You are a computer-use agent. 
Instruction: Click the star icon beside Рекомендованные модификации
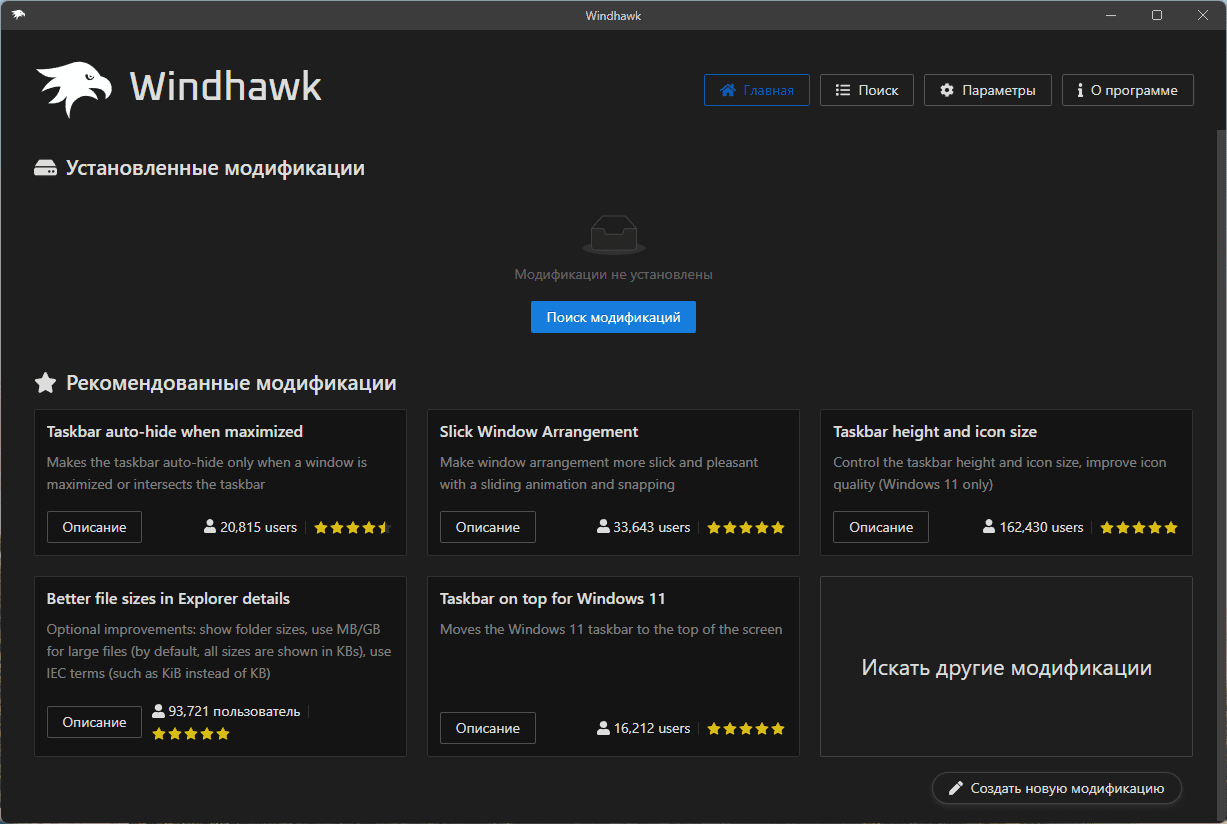pos(45,383)
